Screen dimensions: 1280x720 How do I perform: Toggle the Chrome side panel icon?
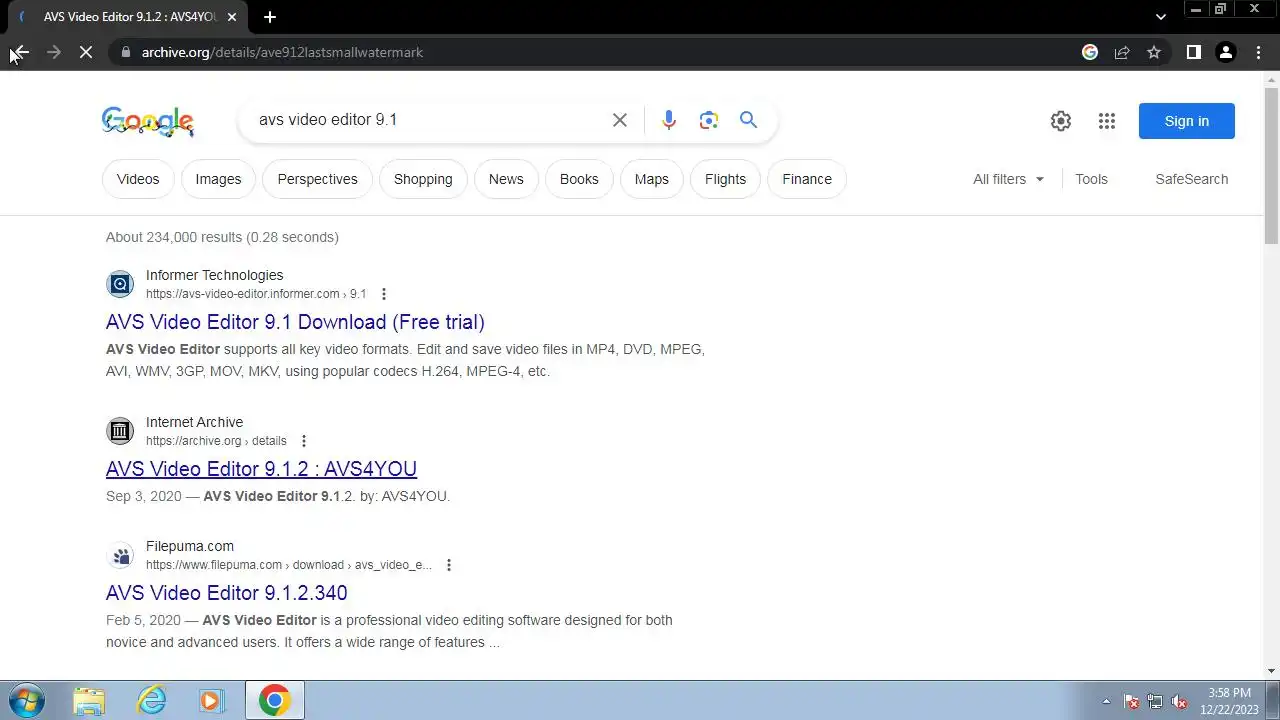click(x=1194, y=52)
